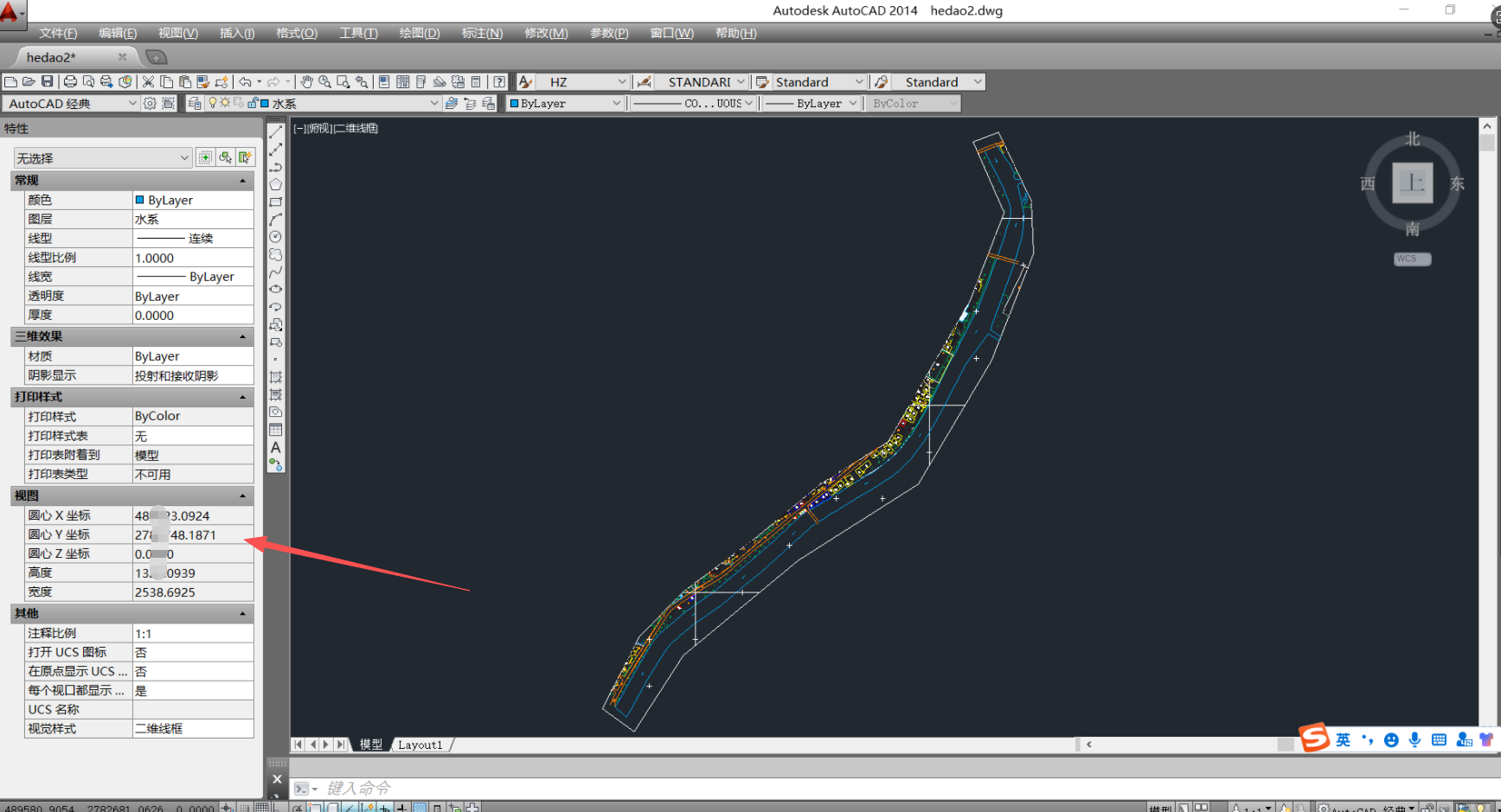Select the Circle draw tool

click(275, 237)
